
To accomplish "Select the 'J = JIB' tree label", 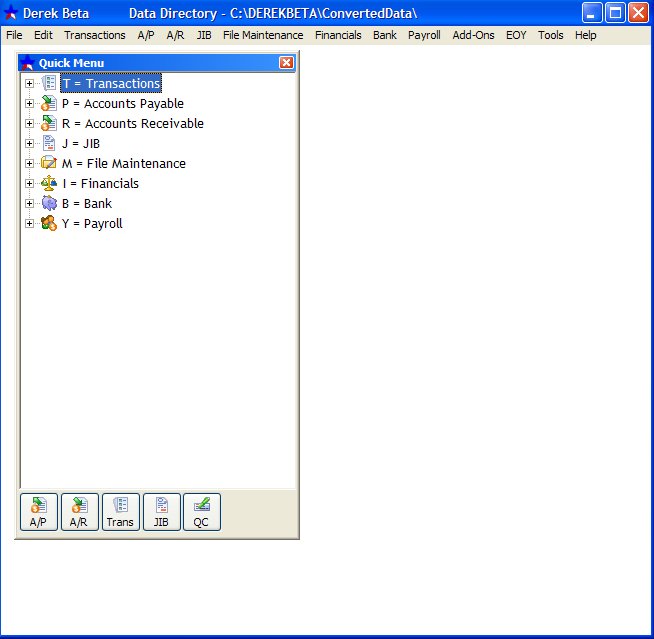I will tap(81, 143).
